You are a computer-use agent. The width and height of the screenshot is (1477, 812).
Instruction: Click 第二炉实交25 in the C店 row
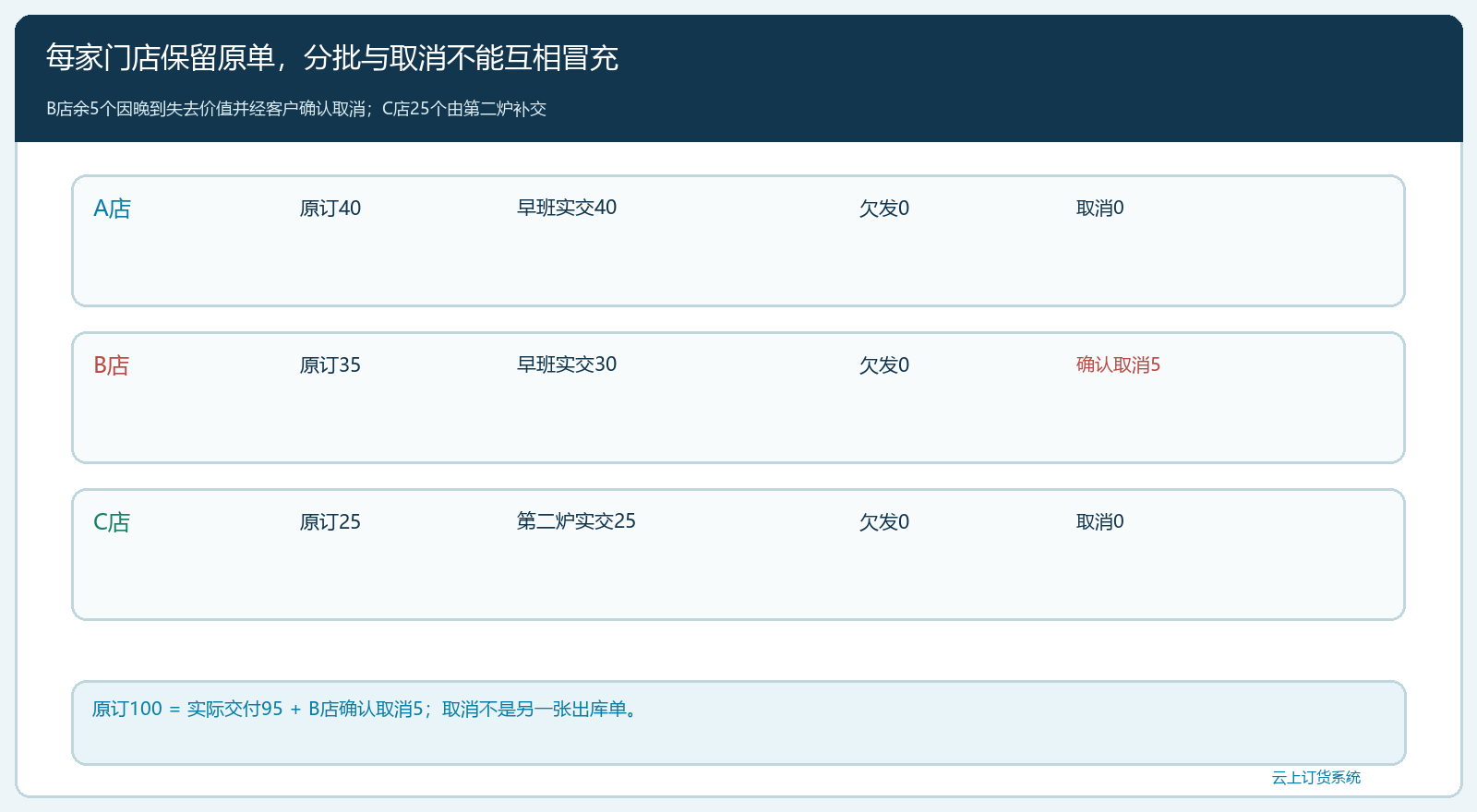click(576, 521)
